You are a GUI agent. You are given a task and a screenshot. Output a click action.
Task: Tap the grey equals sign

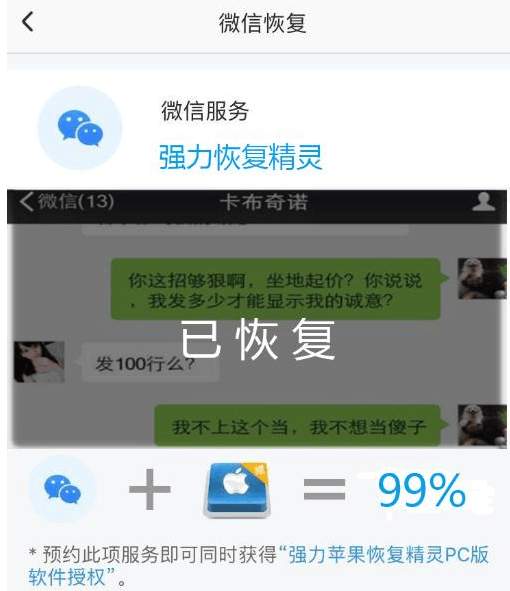[325, 489]
